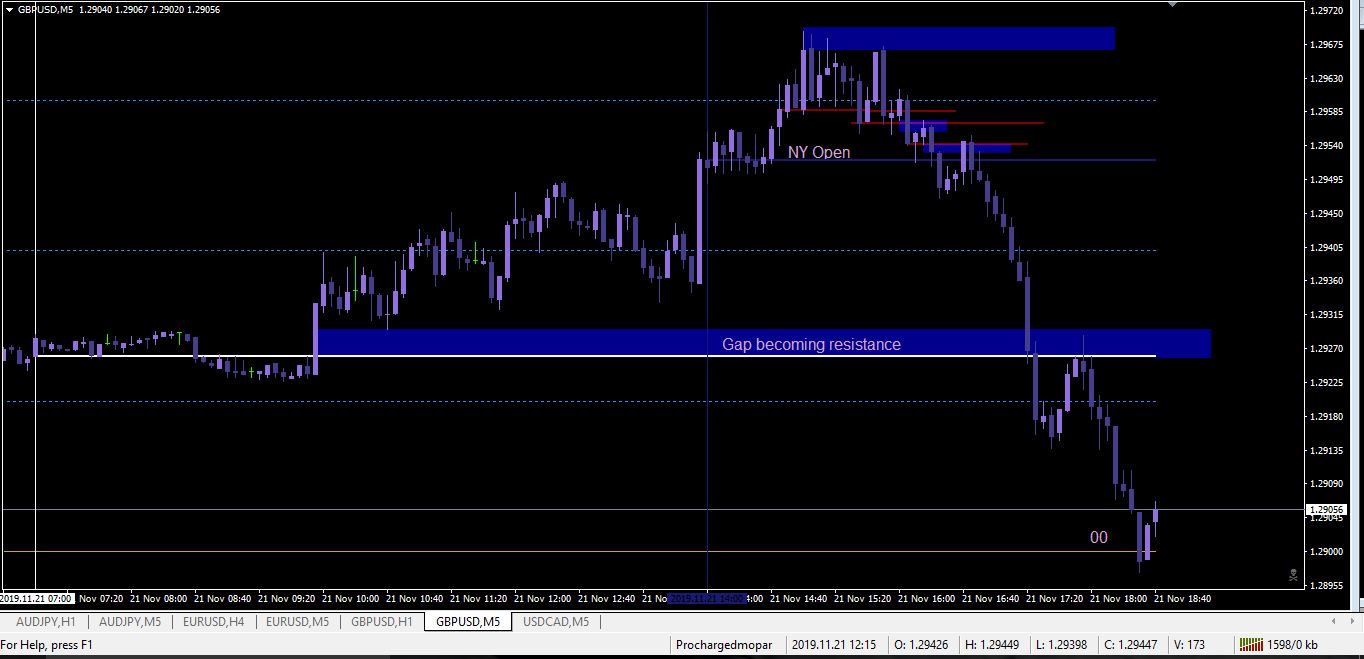This screenshot has height=659, width=1364.
Task: Select the 'Gap becoming resistance' text label
Action: point(811,345)
